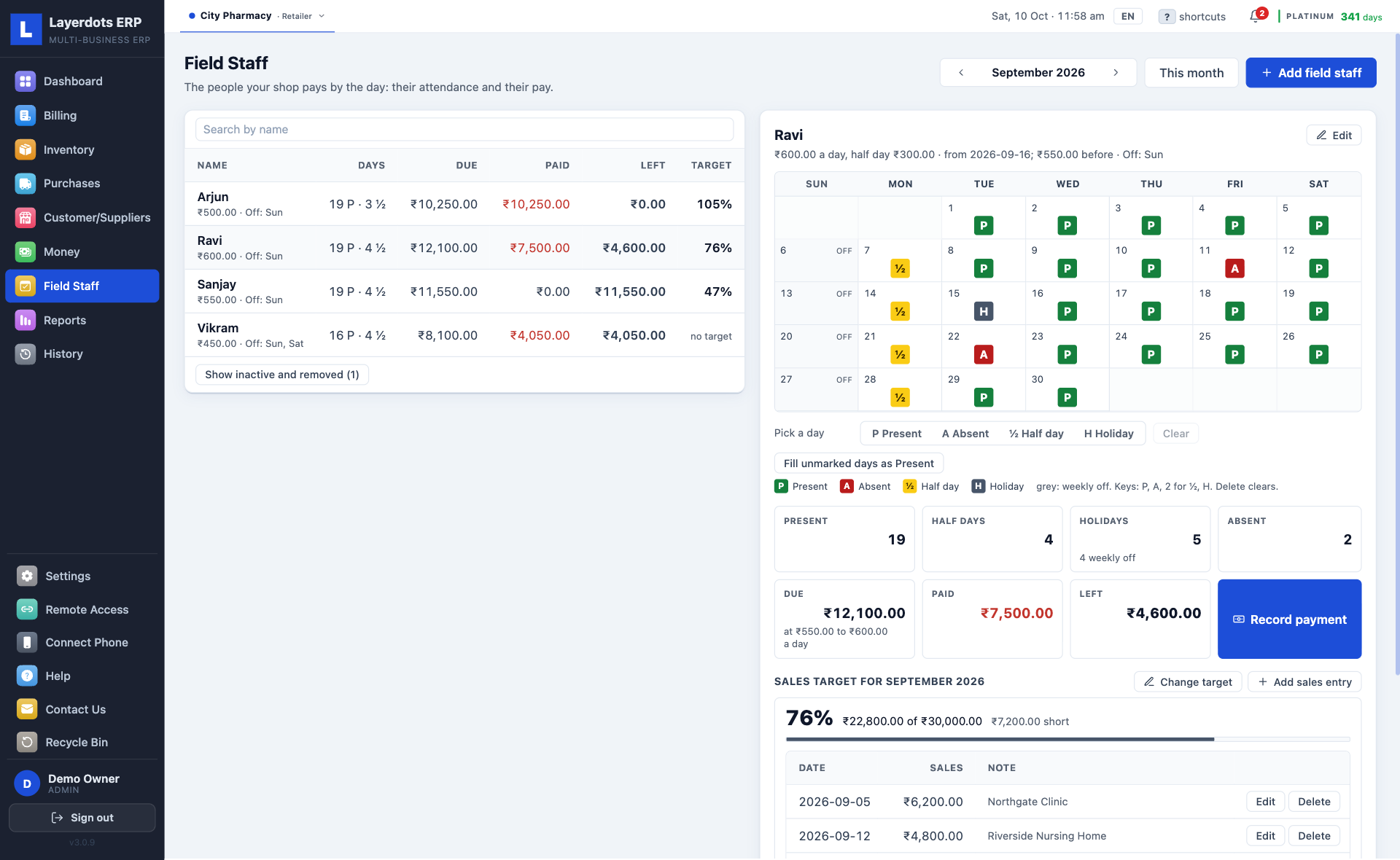The image size is (1400, 860).
Task: Show inactive and removed staff
Action: (282, 375)
